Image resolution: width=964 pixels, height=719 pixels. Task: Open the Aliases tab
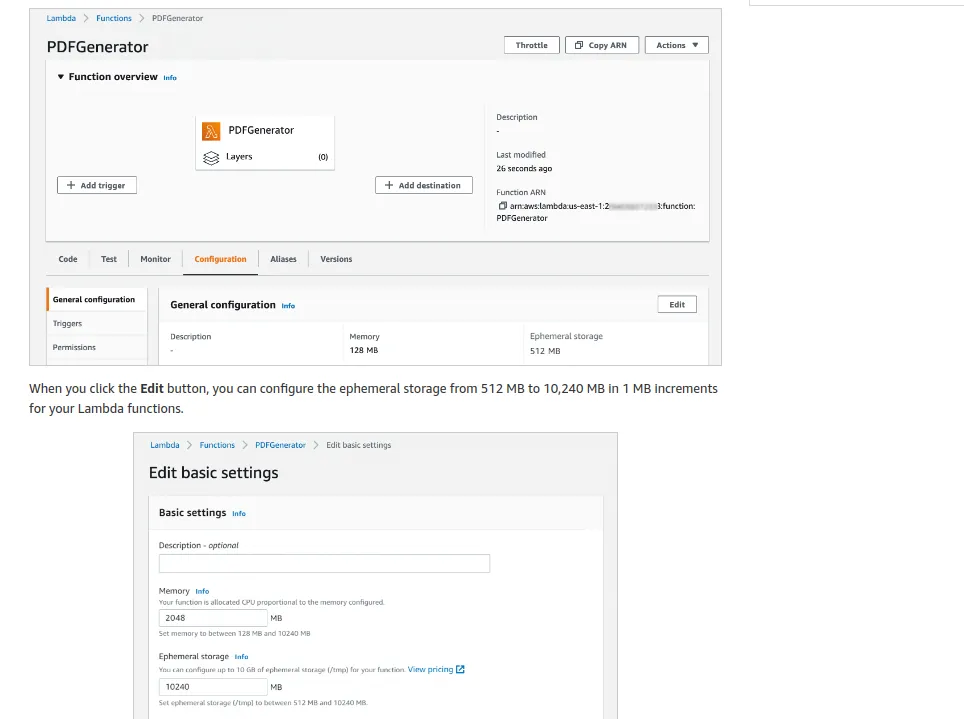click(283, 259)
